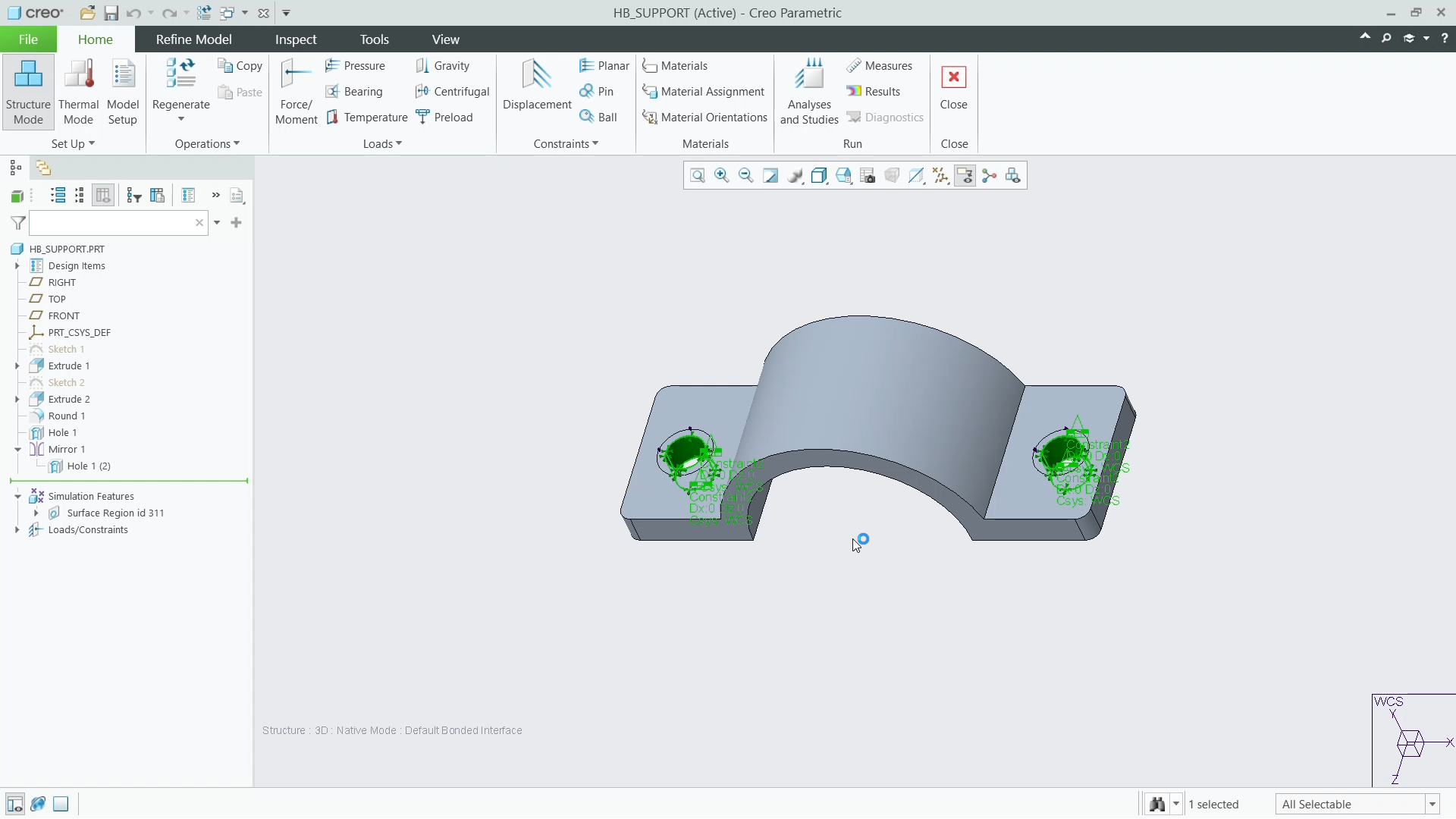Open the Set Up group dropdown
This screenshot has width=1456, height=819.
[73, 144]
